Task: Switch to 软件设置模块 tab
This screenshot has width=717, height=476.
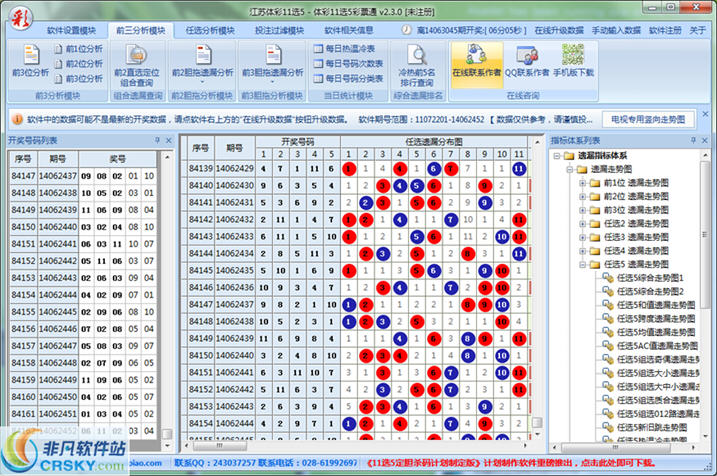Action: [x=71, y=31]
